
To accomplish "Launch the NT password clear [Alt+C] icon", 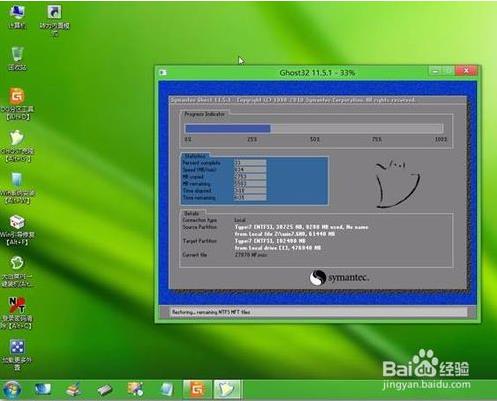I will 17,313.
